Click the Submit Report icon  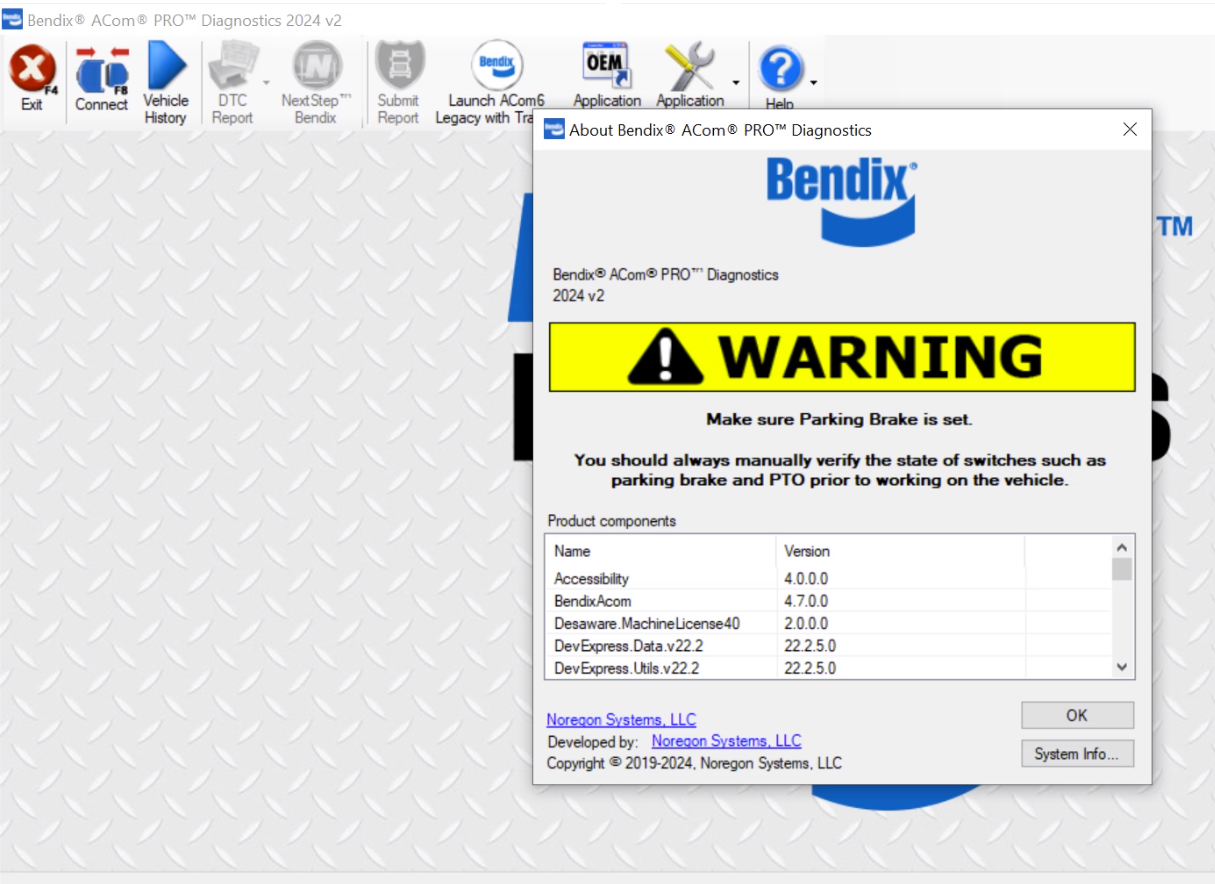point(398,67)
